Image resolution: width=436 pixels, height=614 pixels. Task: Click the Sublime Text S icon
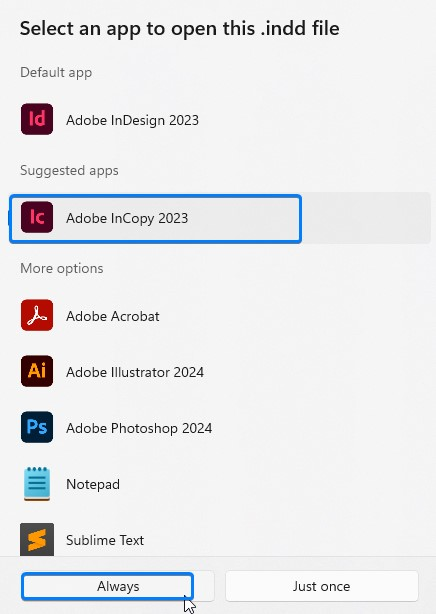[x=37, y=539]
